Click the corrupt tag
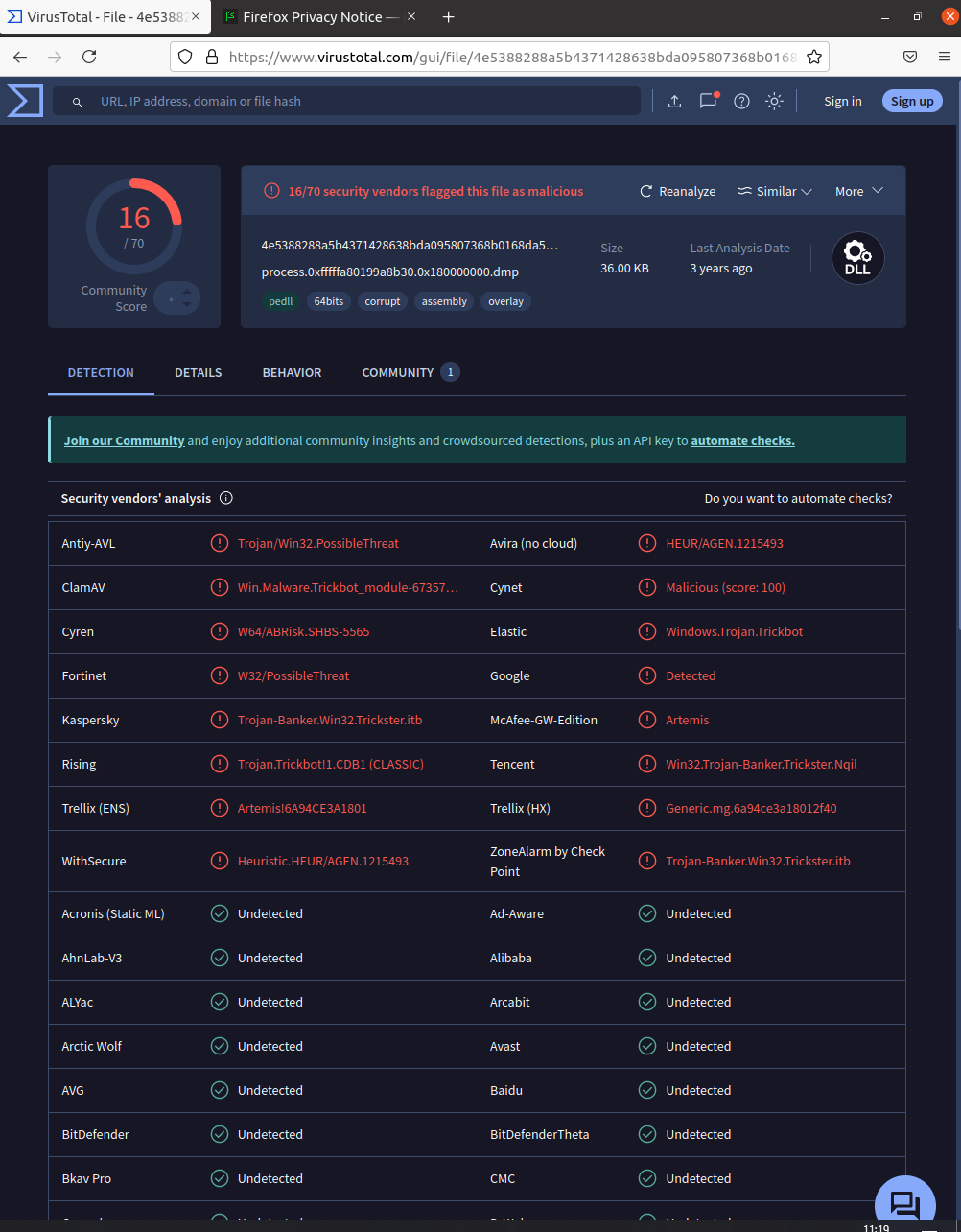The width and height of the screenshot is (961, 1232). tap(383, 301)
